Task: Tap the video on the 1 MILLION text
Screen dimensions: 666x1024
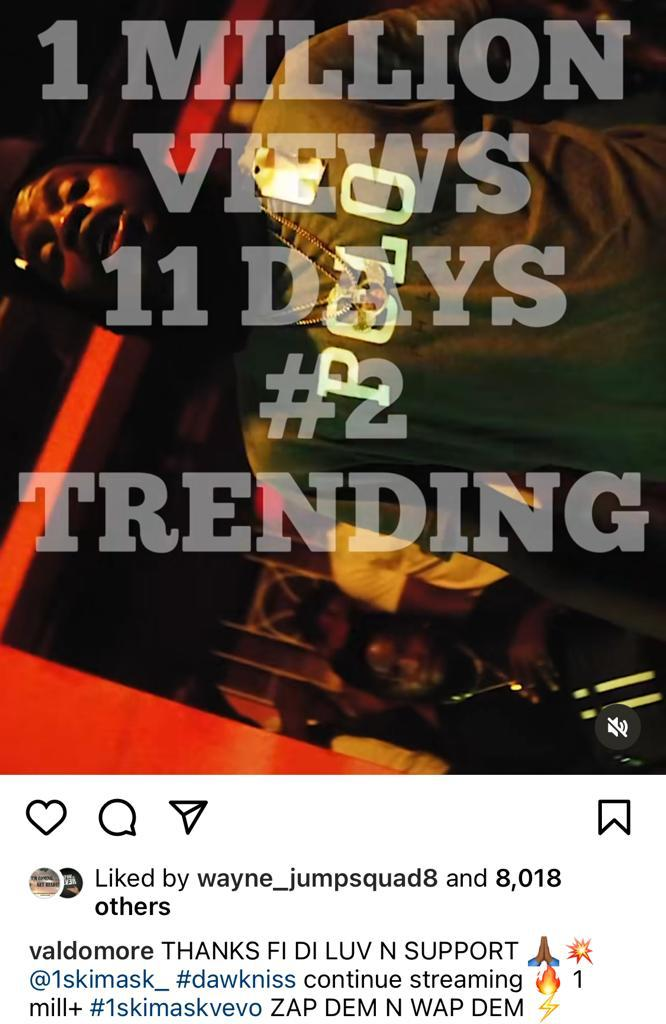Action: coord(333,60)
